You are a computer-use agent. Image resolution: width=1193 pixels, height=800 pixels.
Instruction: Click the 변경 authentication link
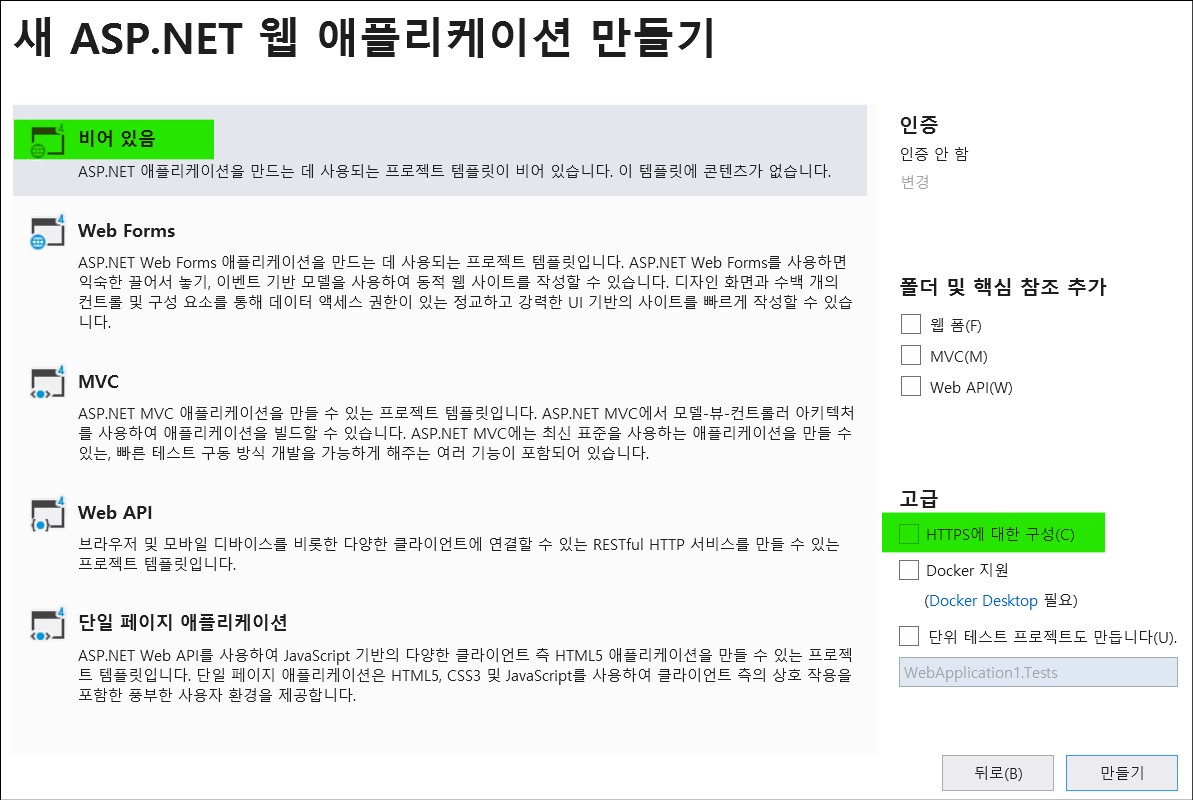pos(915,182)
